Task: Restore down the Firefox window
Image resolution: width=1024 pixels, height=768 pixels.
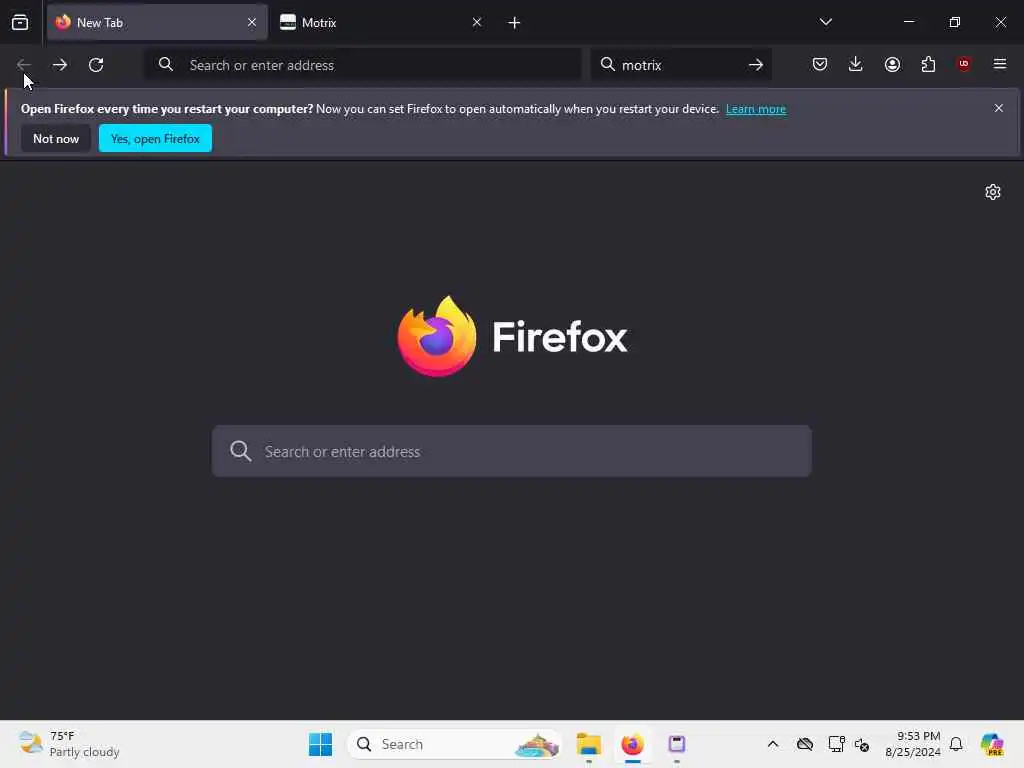Action: pos(955,22)
